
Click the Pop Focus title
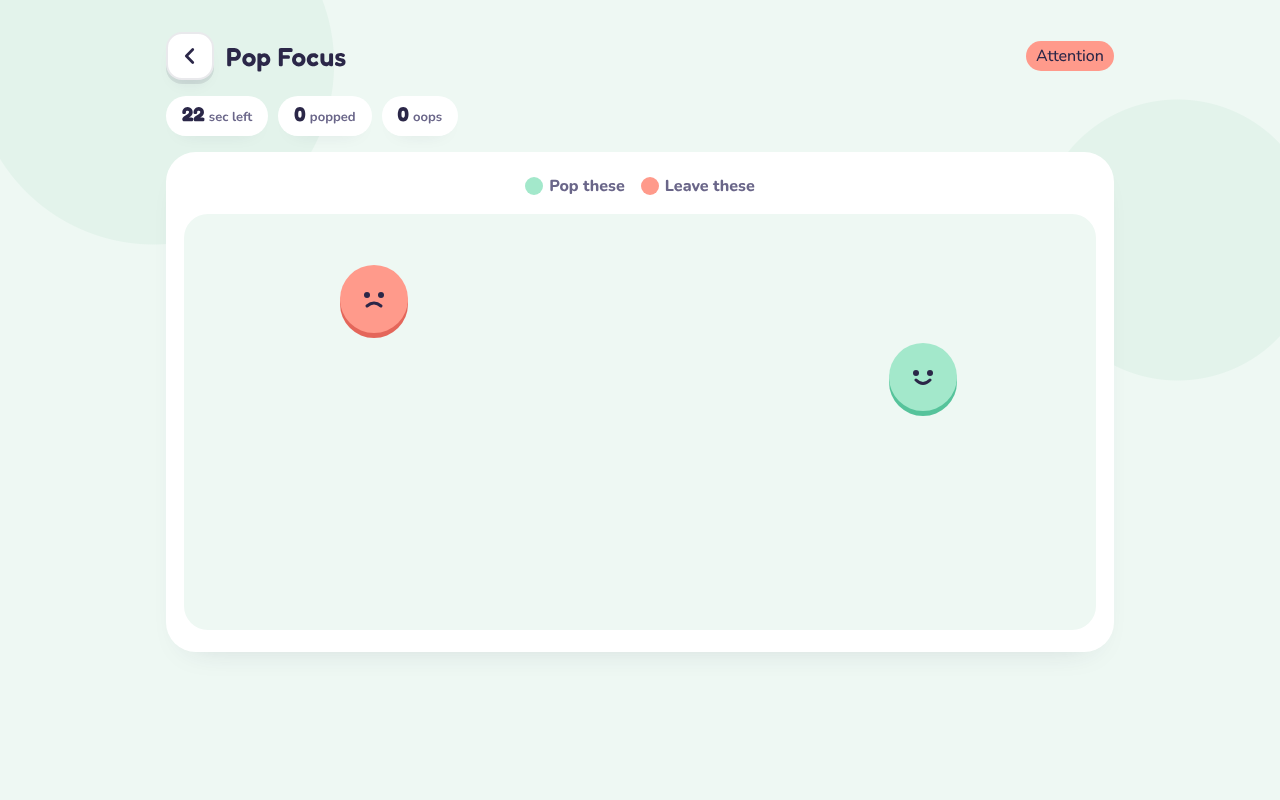[286, 58]
